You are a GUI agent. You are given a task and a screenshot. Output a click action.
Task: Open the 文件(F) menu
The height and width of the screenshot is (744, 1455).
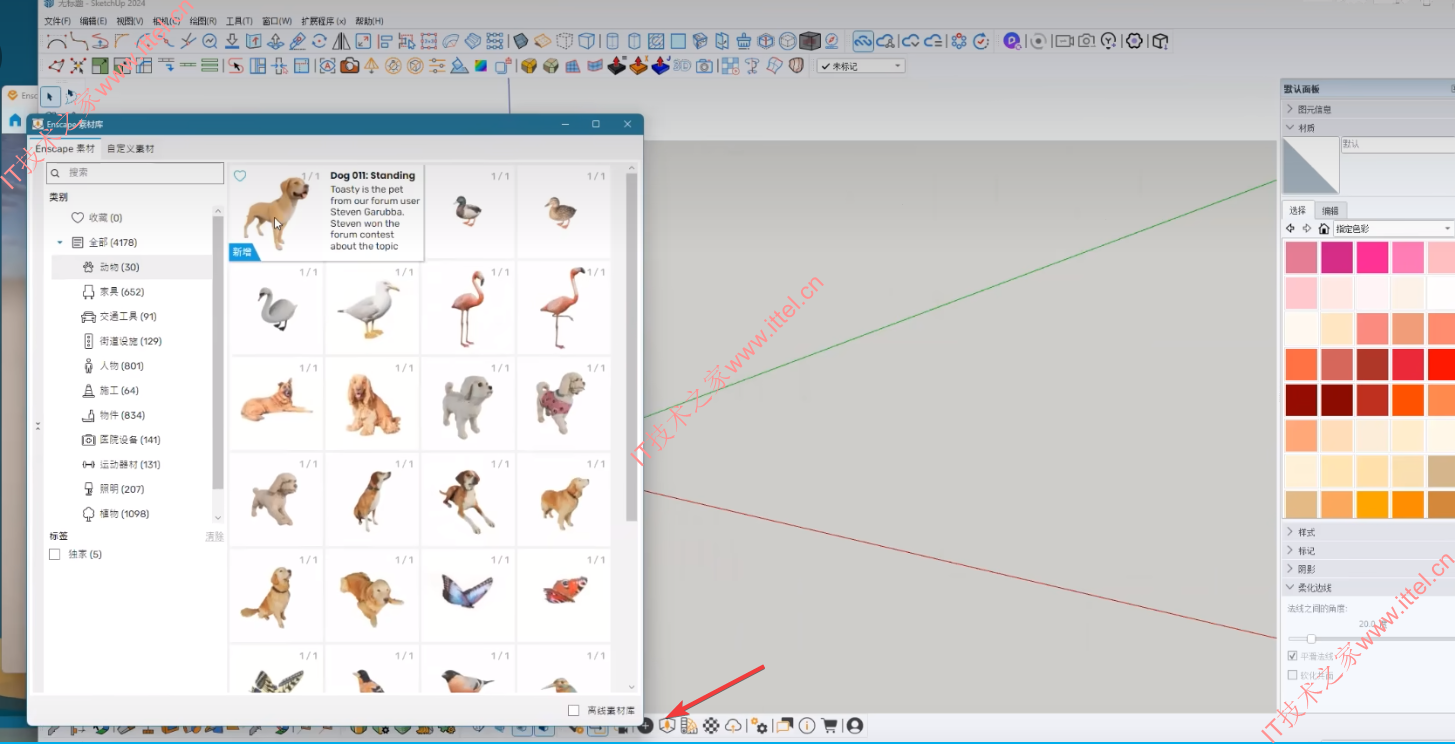point(57,21)
